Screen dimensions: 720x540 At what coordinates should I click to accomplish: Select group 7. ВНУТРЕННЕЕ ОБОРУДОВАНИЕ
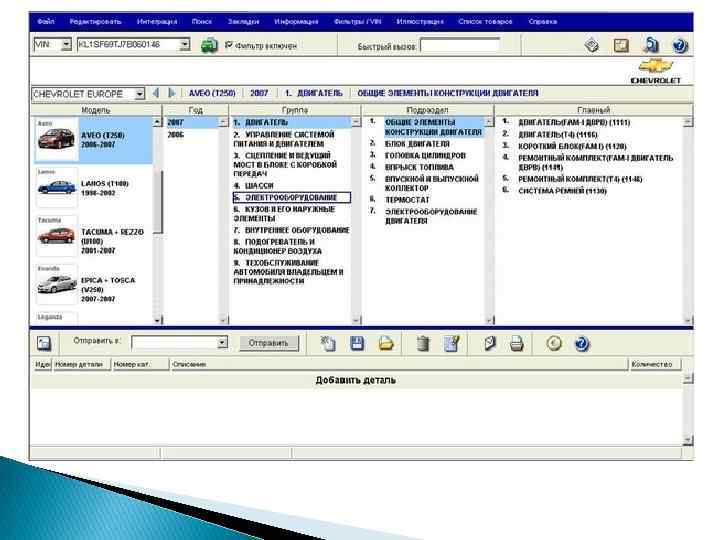[x=291, y=230]
